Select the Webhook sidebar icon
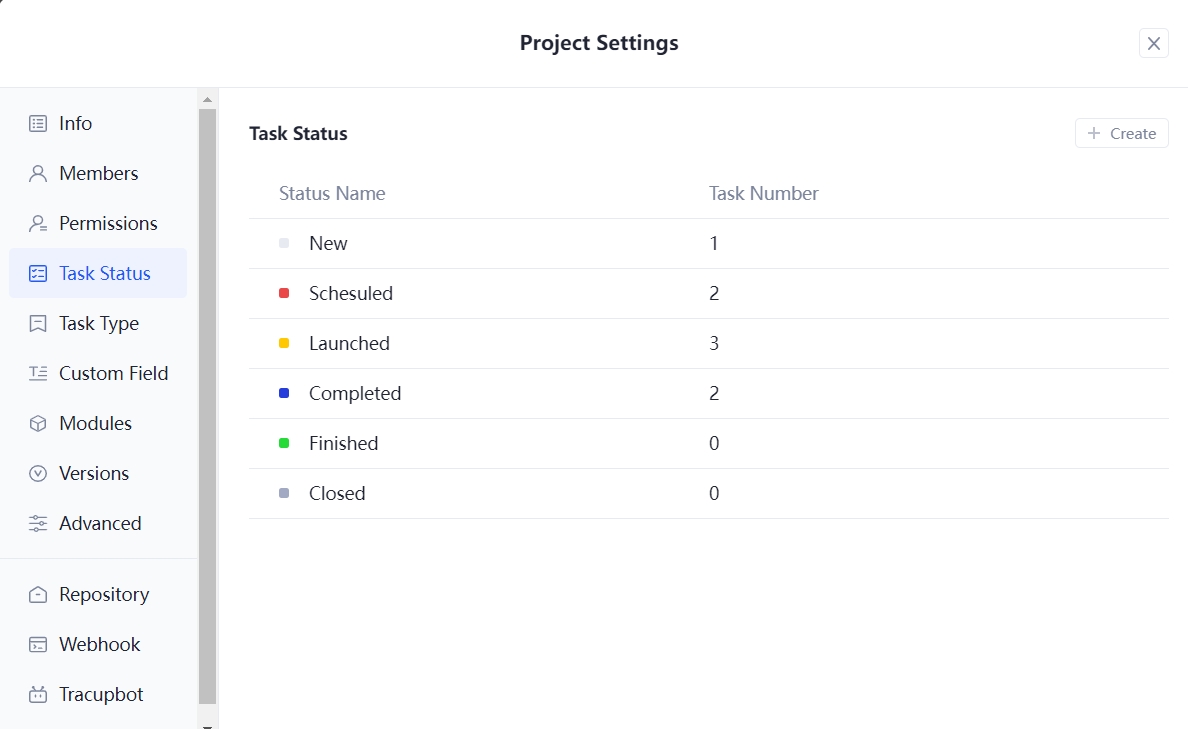 tap(37, 644)
